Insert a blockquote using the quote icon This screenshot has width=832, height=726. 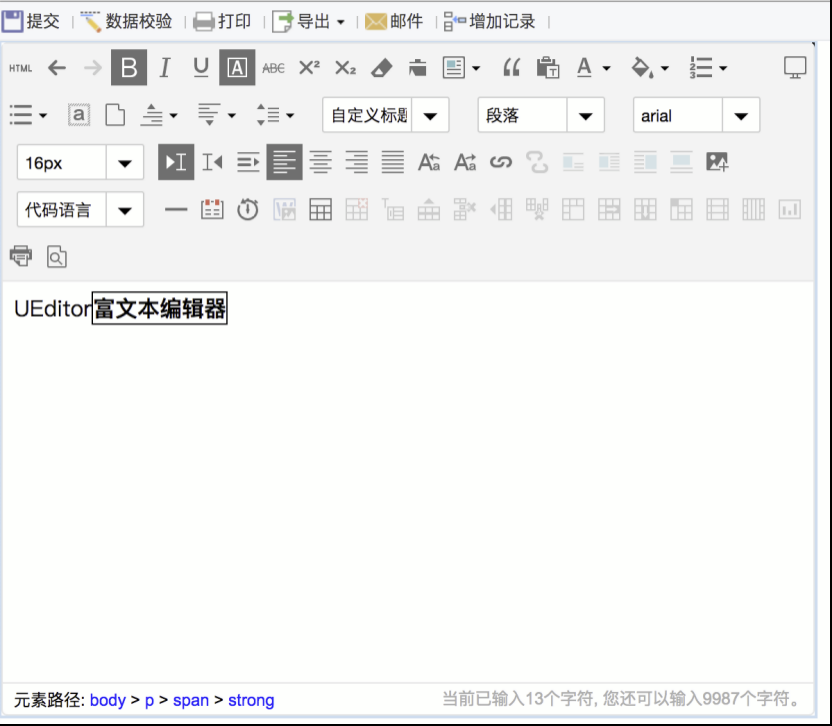pyautogui.click(x=511, y=66)
